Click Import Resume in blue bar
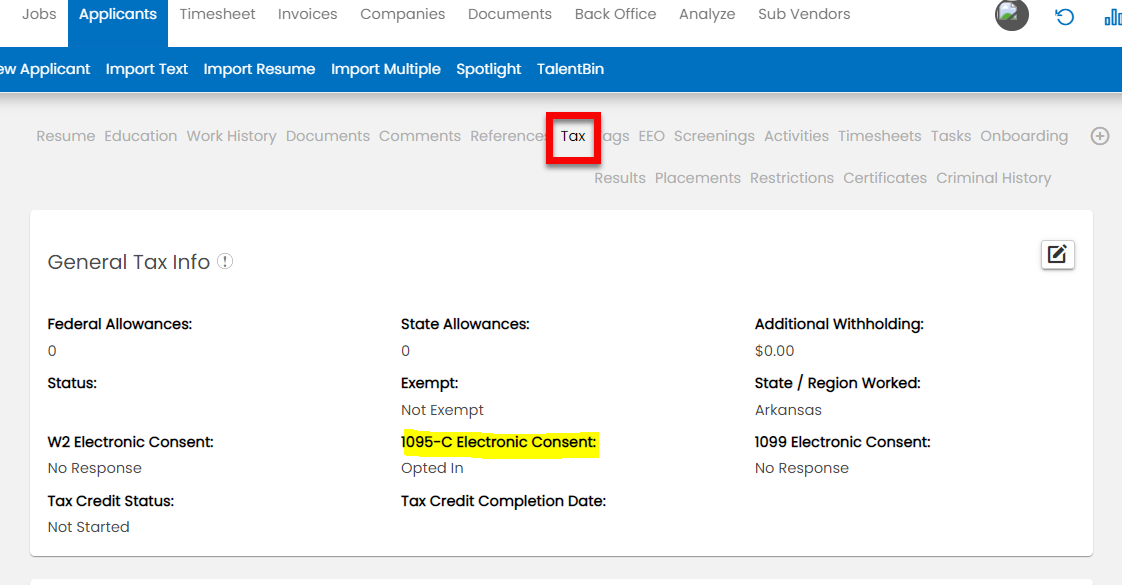 pos(259,69)
